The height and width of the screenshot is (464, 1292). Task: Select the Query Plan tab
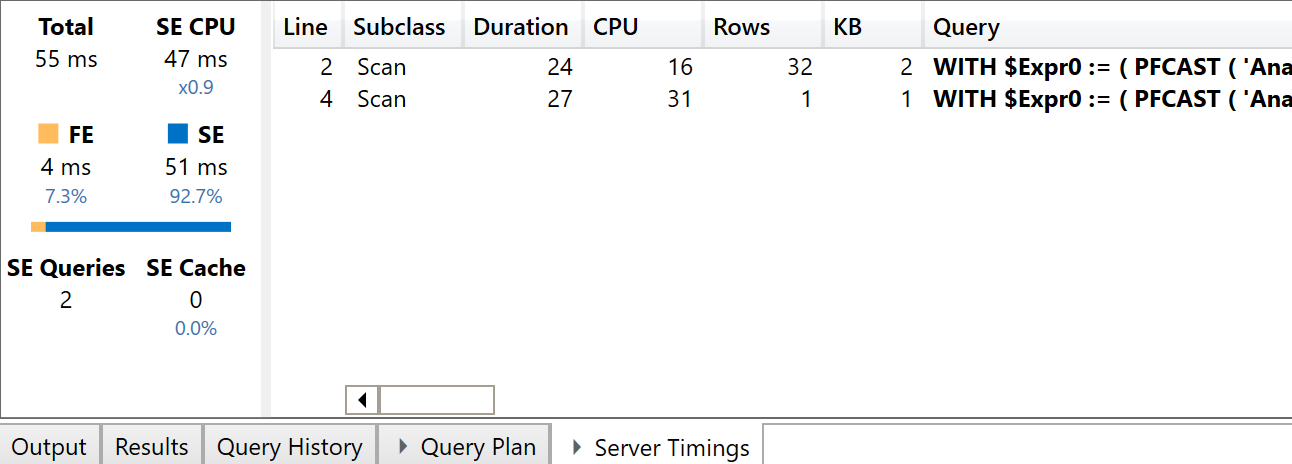[466, 446]
